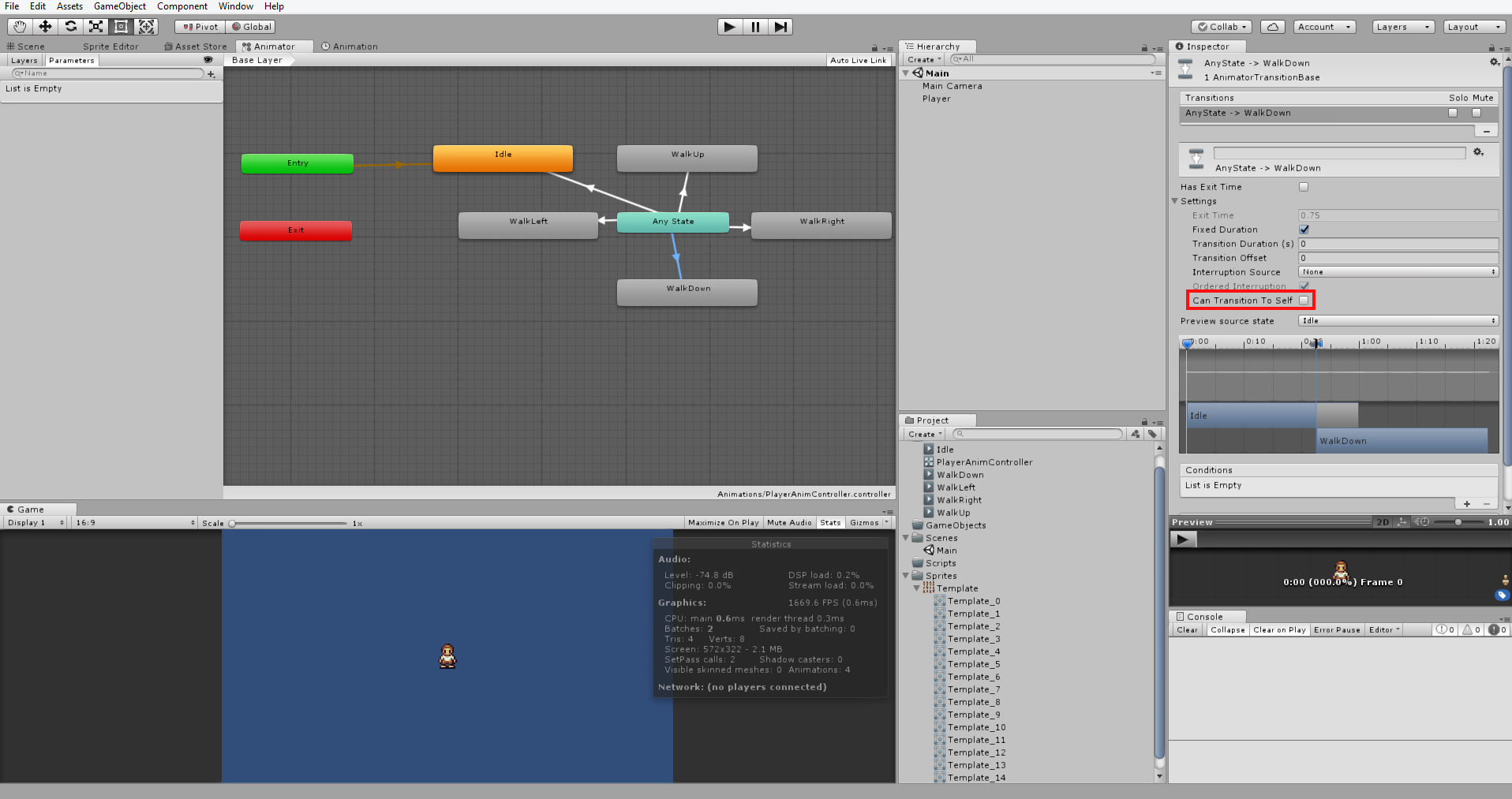Click Maximize On Play in the Game view
Image resolution: width=1512 pixels, height=799 pixels.
coord(723,522)
